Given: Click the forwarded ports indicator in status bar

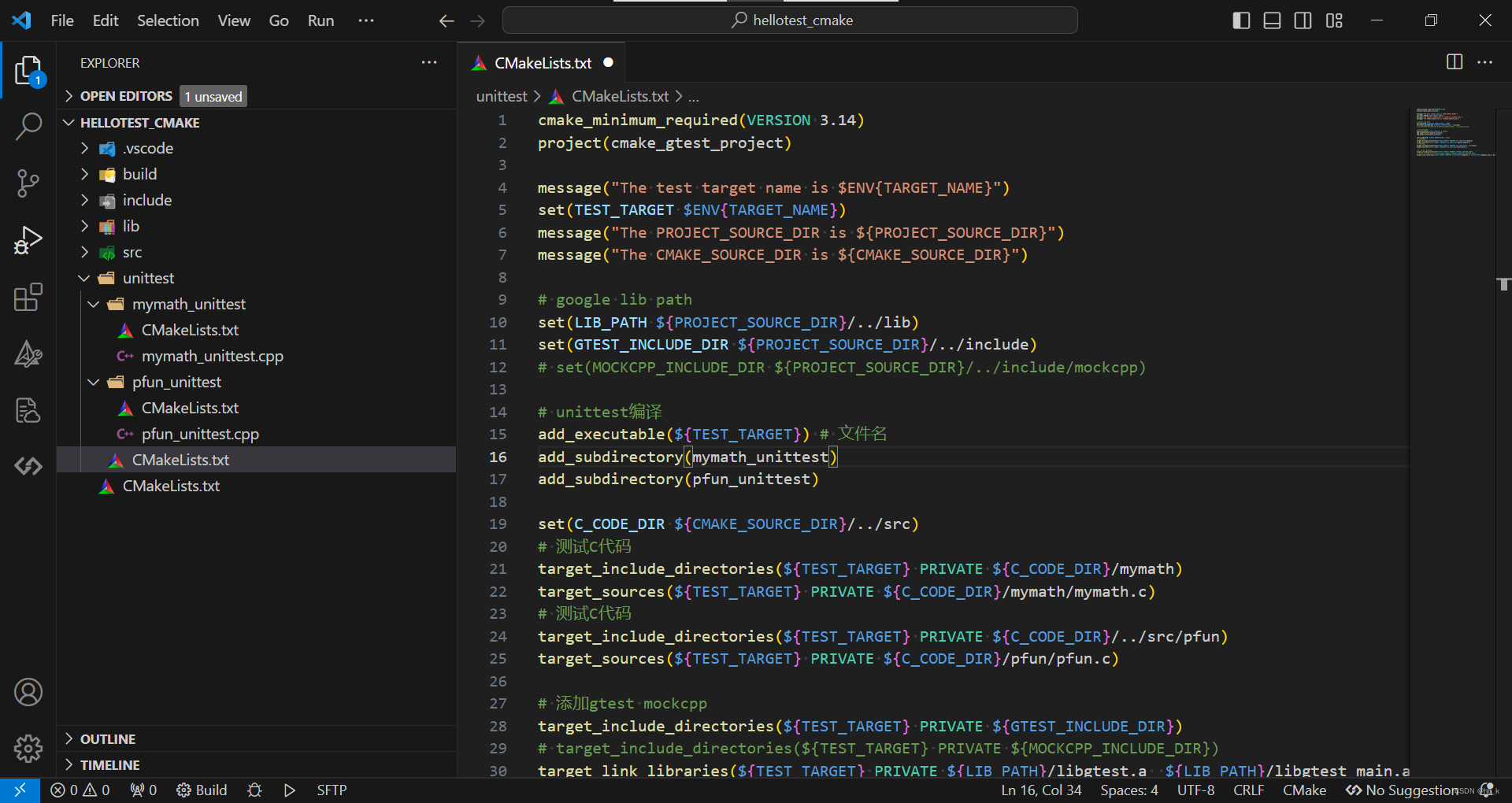Looking at the screenshot, I should click(x=143, y=790).
